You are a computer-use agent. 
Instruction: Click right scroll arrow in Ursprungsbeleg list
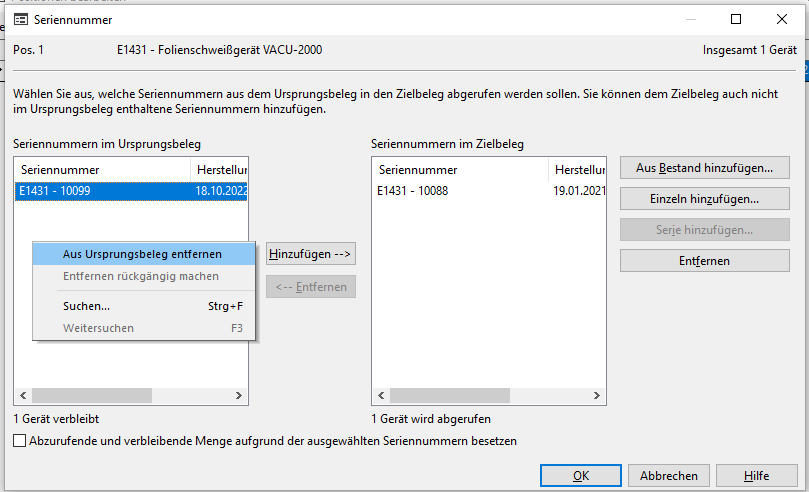(x=240, y=396)
